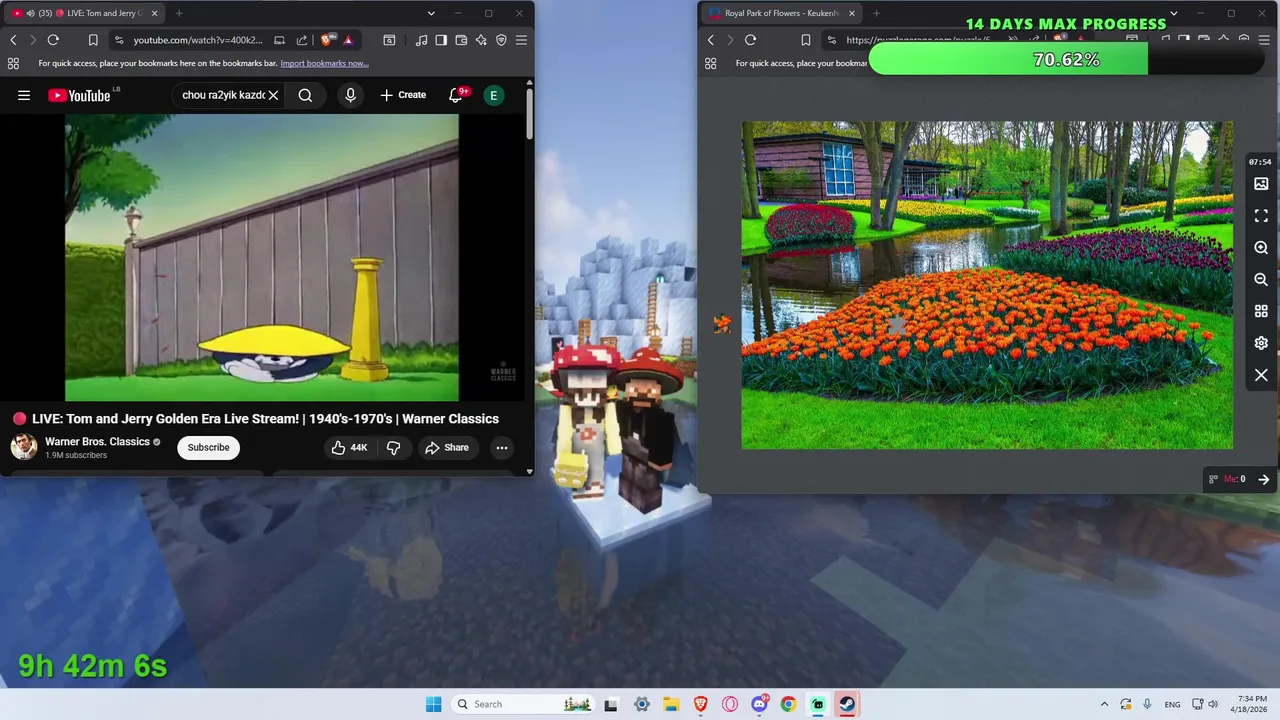Open YouTube notifications bell

coord(456,95)
